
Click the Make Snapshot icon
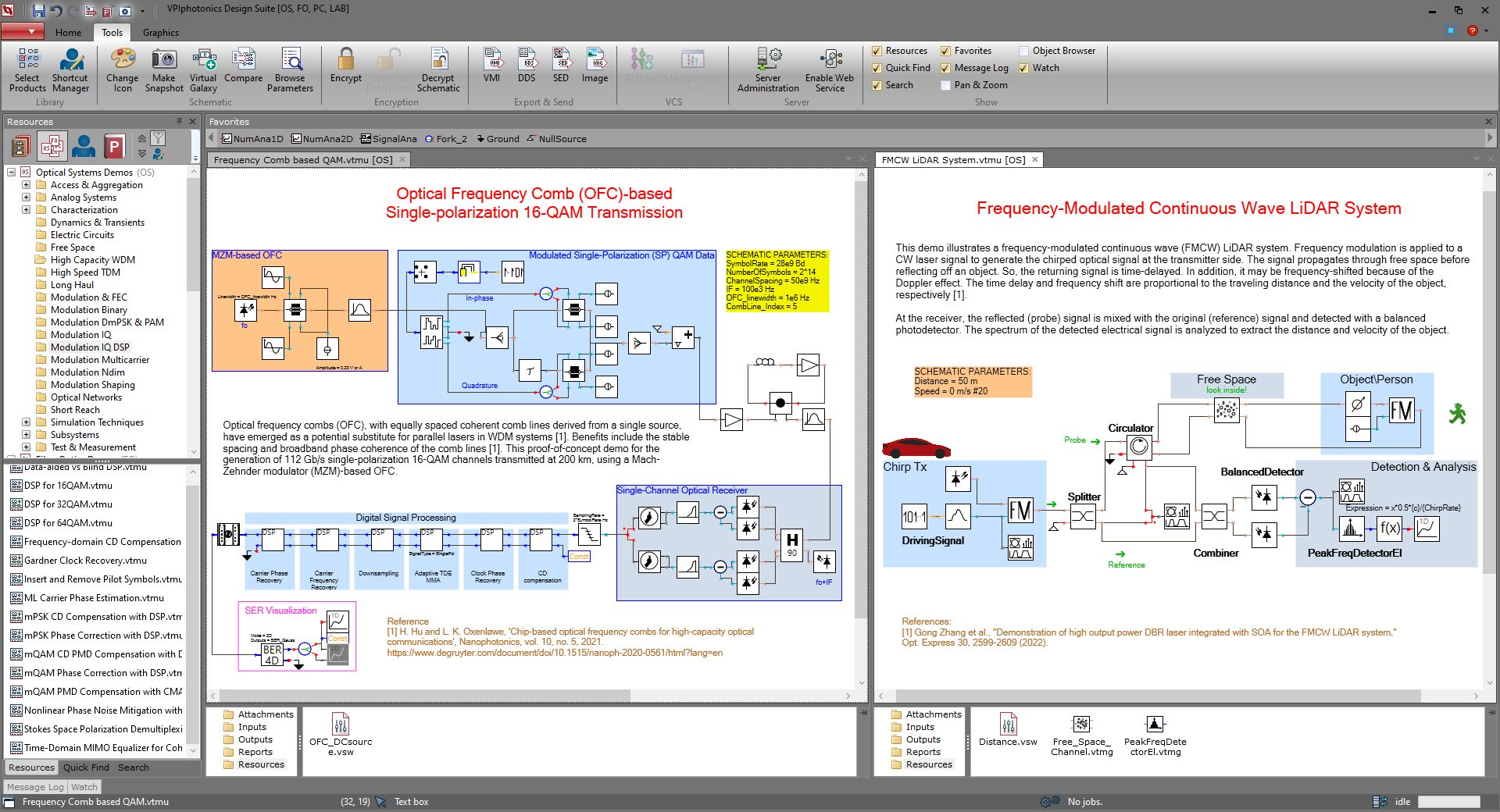pyautogui.click(x=164, y=69)
